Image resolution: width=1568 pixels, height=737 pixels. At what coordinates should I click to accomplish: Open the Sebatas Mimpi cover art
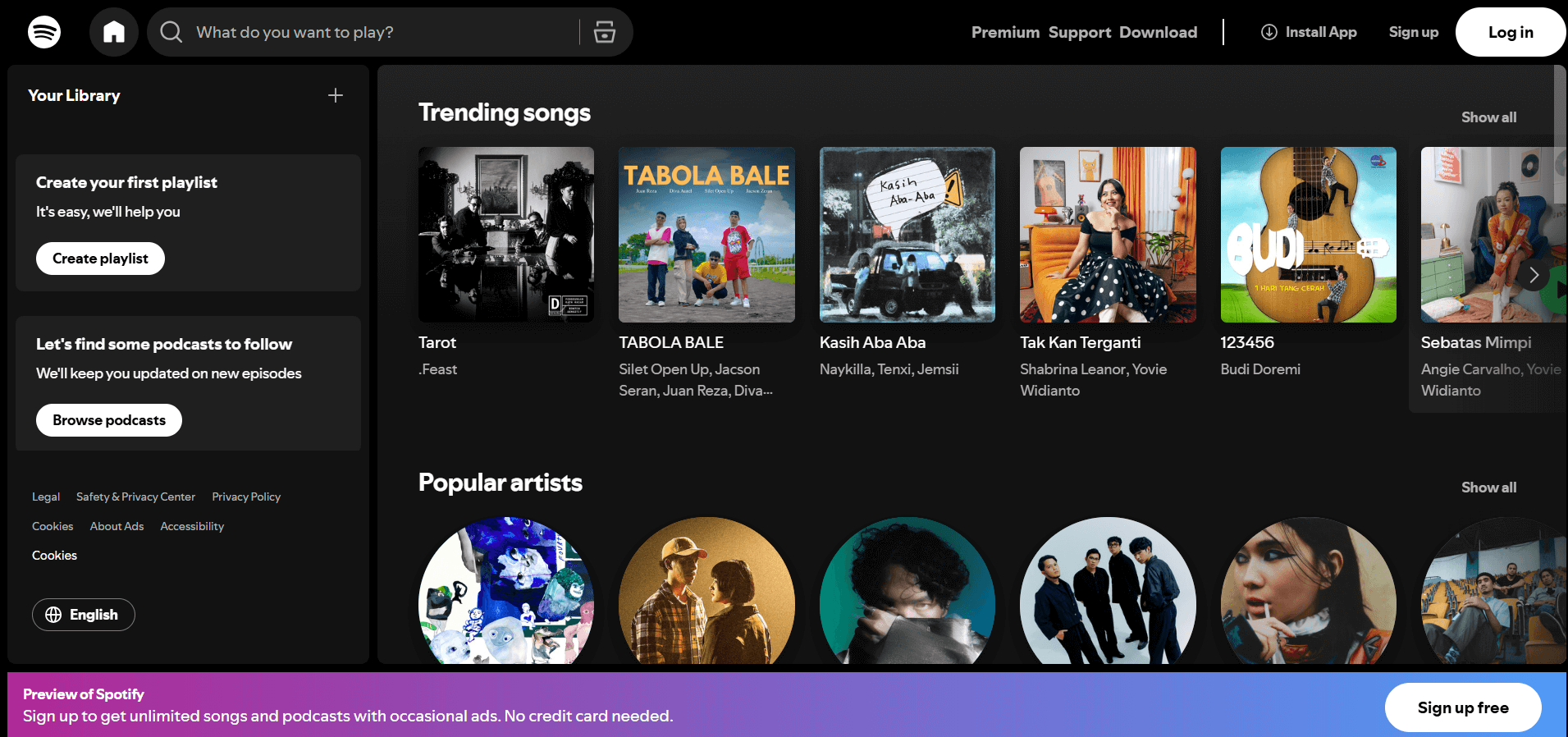pos(1493,235)
